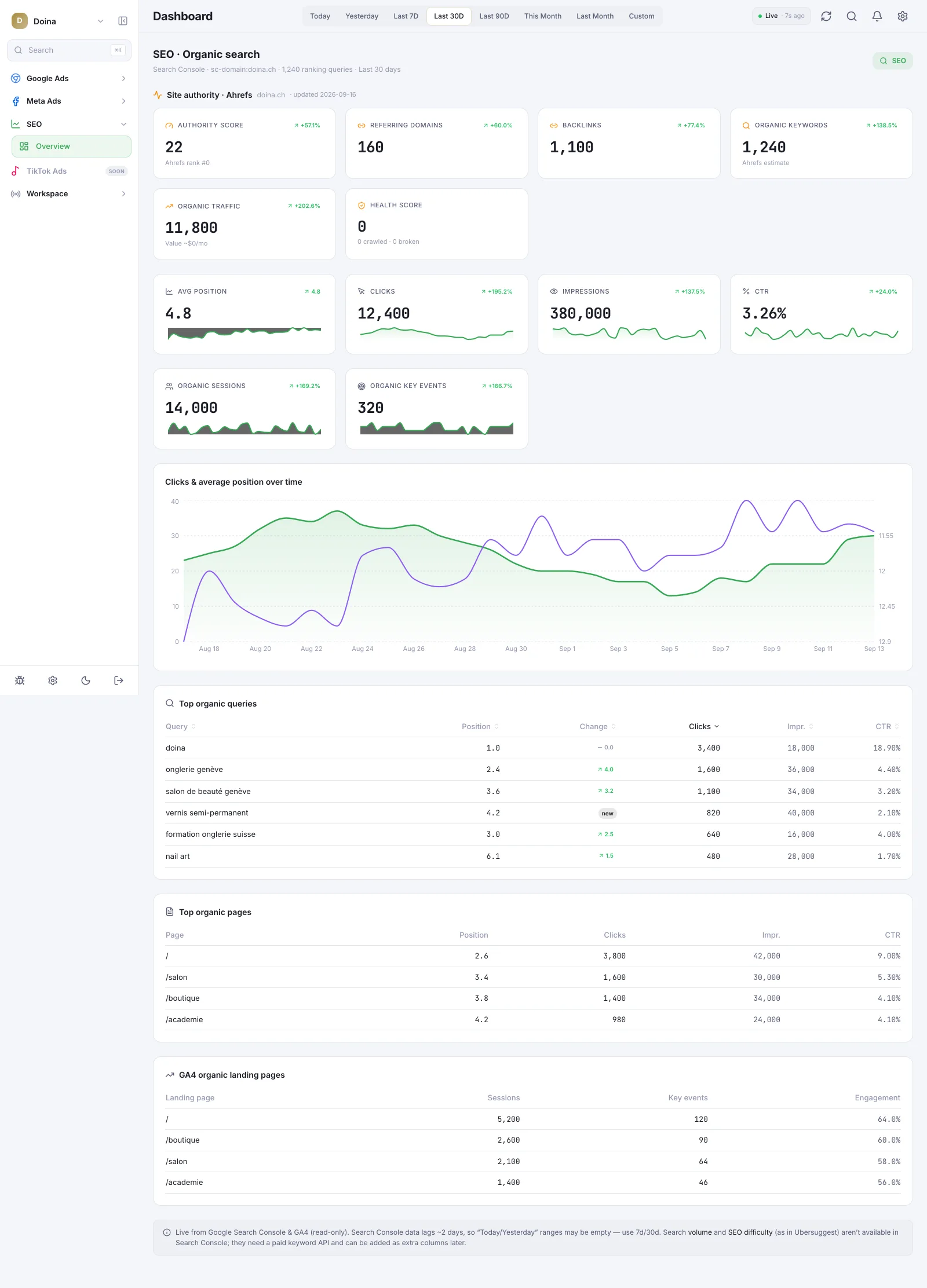Focus the sidebar Search field
The image size is (927, 1288).
pyautogui.click(x=70, y=50)
